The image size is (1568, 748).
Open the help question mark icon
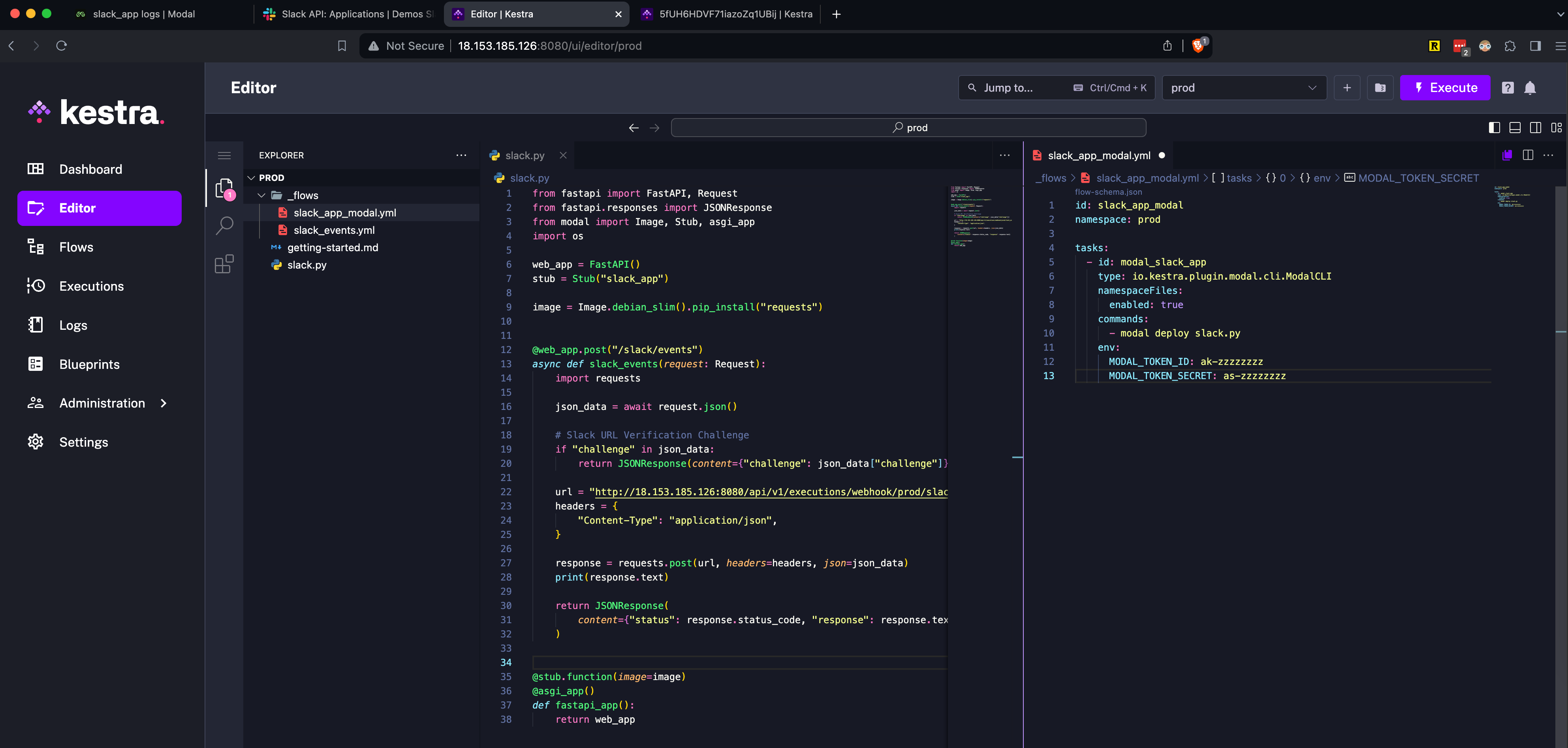pos(1507,88)
